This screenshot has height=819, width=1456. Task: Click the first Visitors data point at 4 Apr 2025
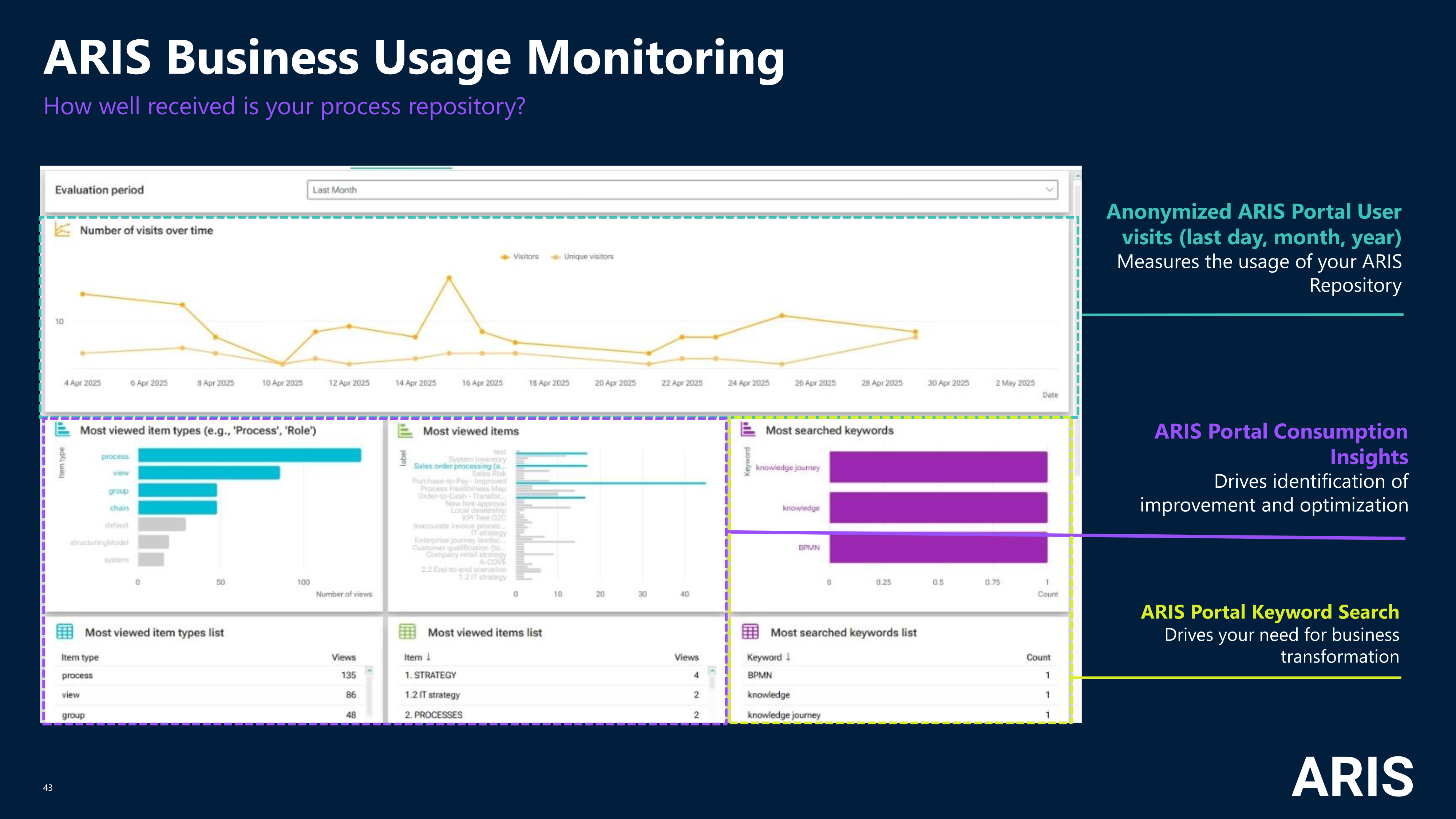point(83,294)
